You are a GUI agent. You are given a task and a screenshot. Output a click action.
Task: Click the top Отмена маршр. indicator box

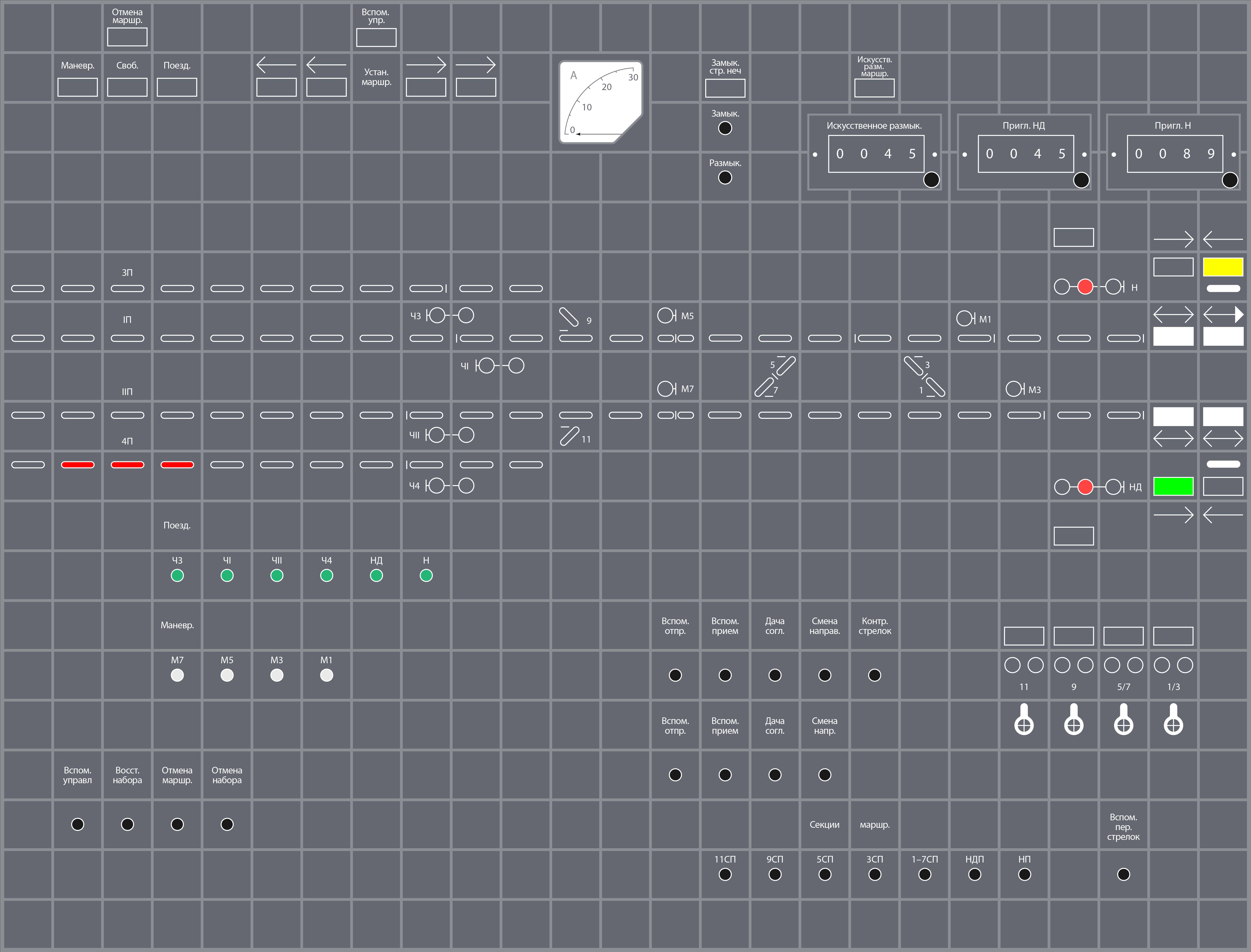[128, 37]
